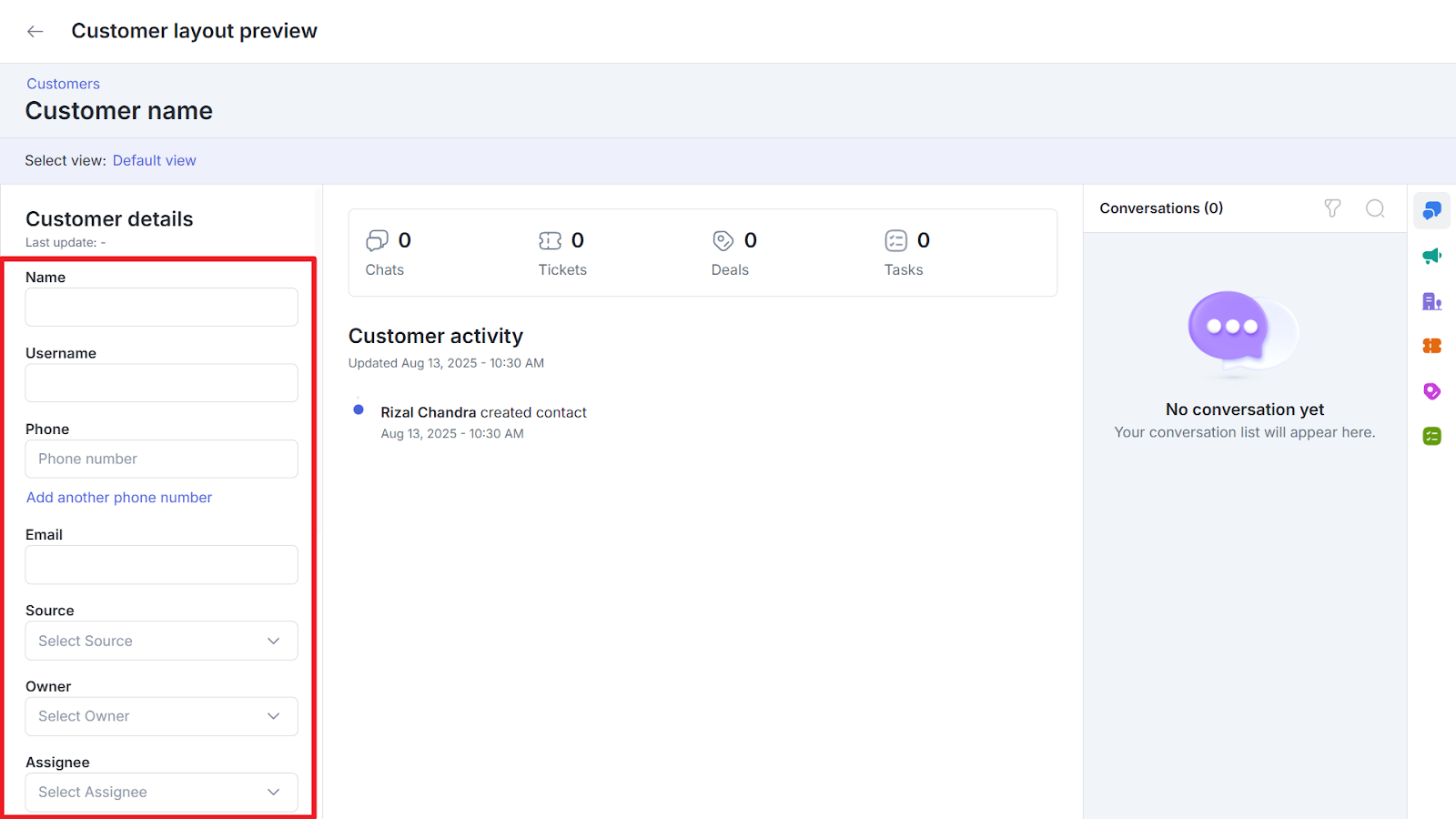This screenshot has width=1456, height=819.
Task: Open the blue chat sidebar icon
Action: pos(1431,211)
